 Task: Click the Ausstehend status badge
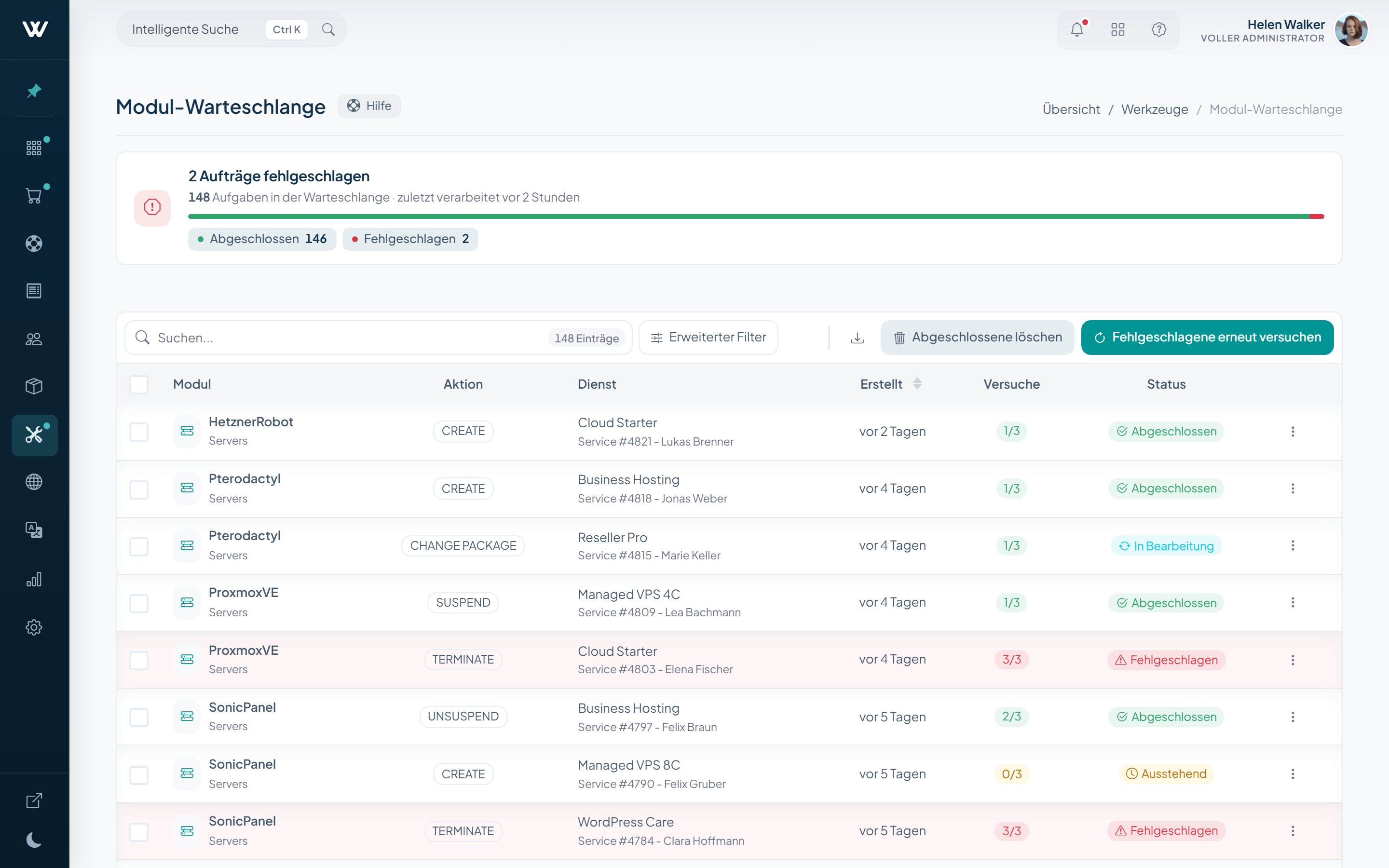(x=1166, y=774)
